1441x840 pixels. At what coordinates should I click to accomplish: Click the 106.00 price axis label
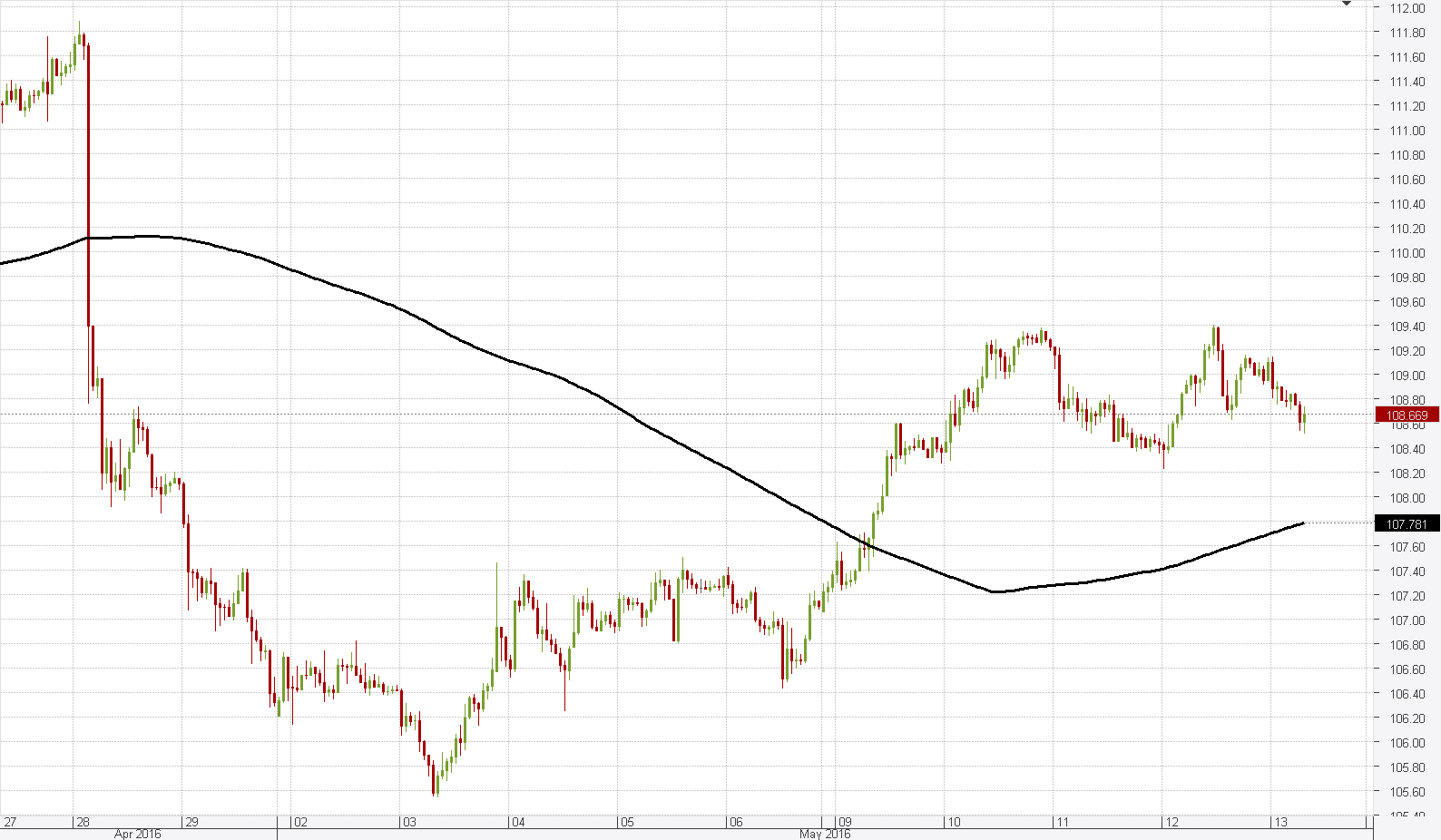click(x=1407, y=743)
